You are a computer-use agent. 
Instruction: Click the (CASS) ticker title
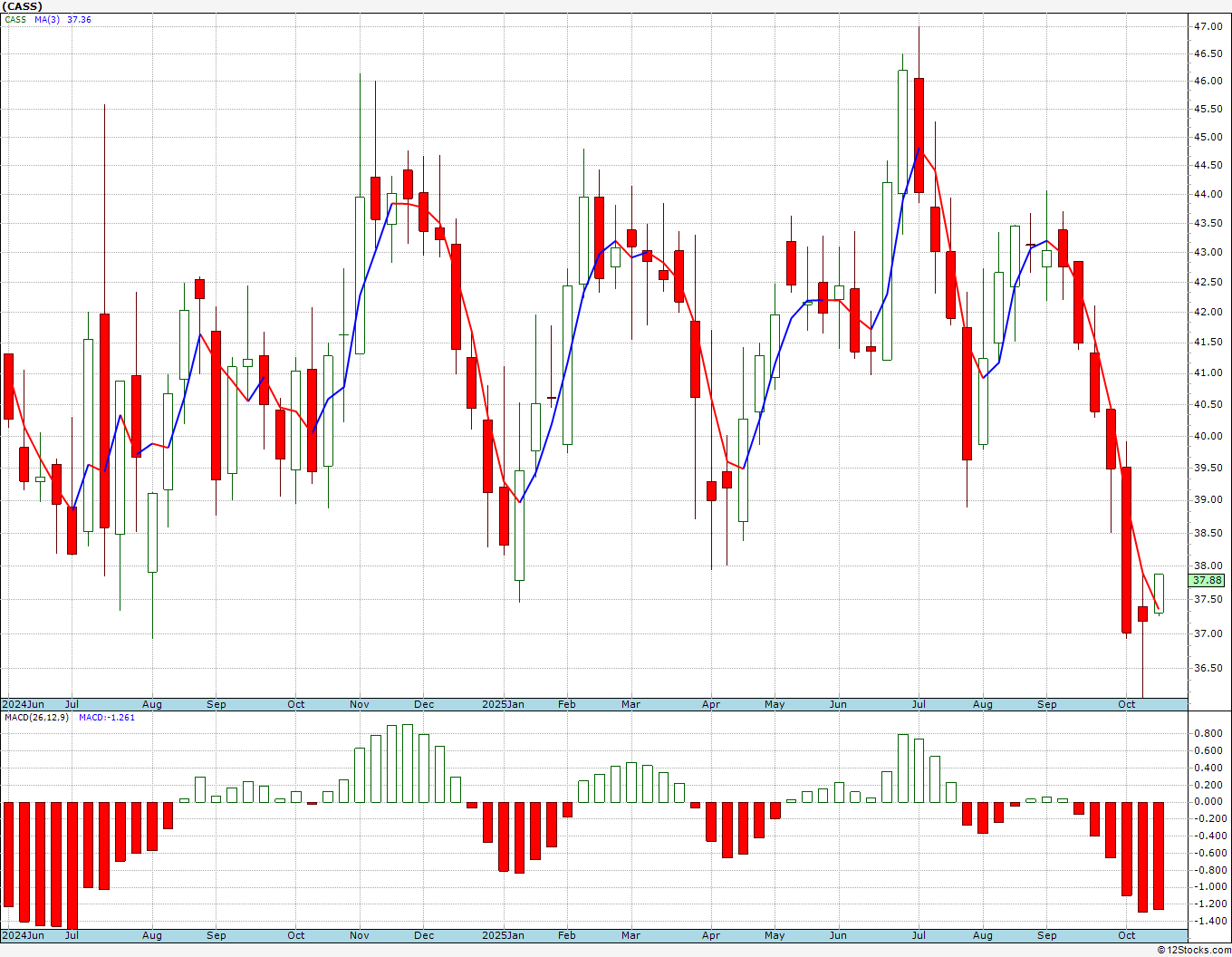pos(22,6)
